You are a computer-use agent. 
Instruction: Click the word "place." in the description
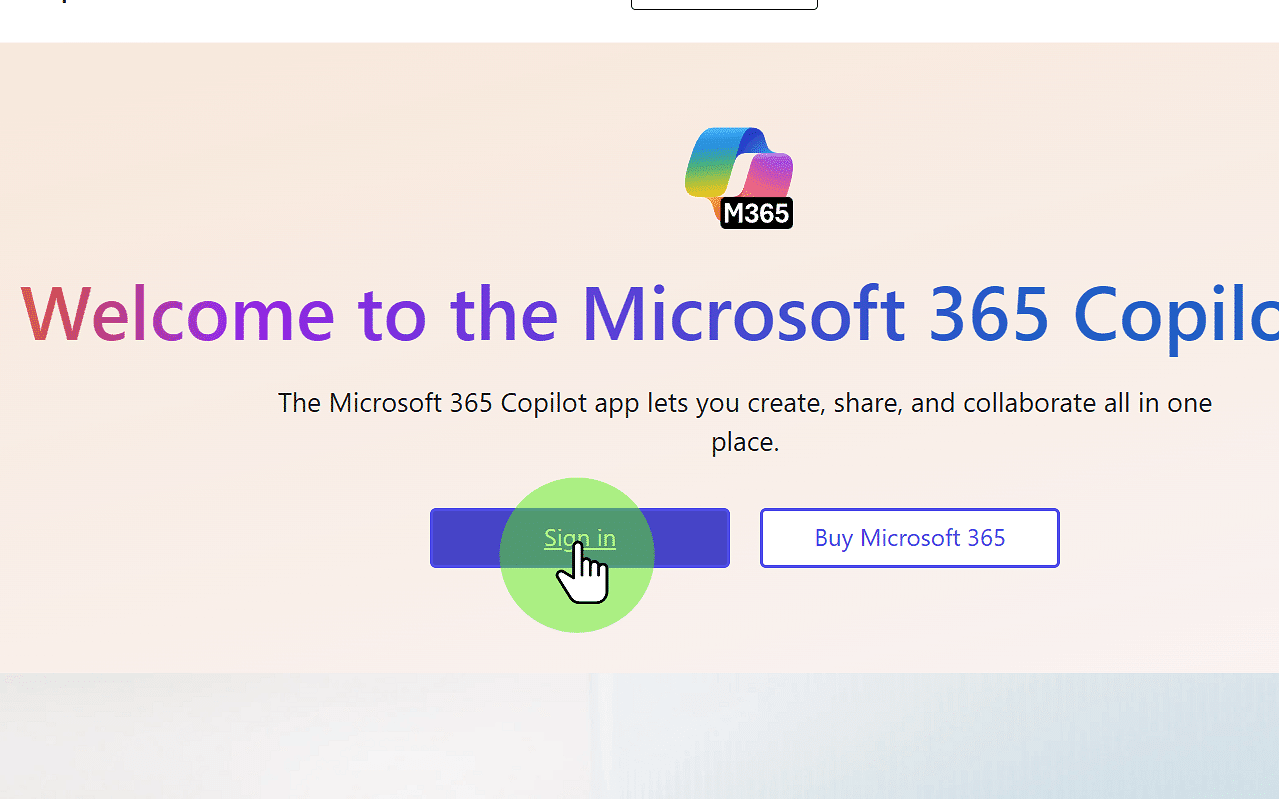click(x=745, y=442)
